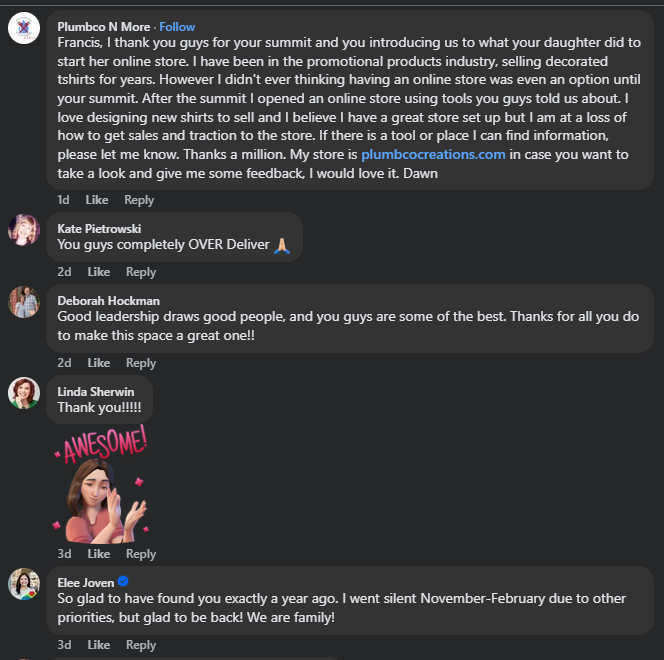Open the plumbcocreations.com link

click(433, 154)
